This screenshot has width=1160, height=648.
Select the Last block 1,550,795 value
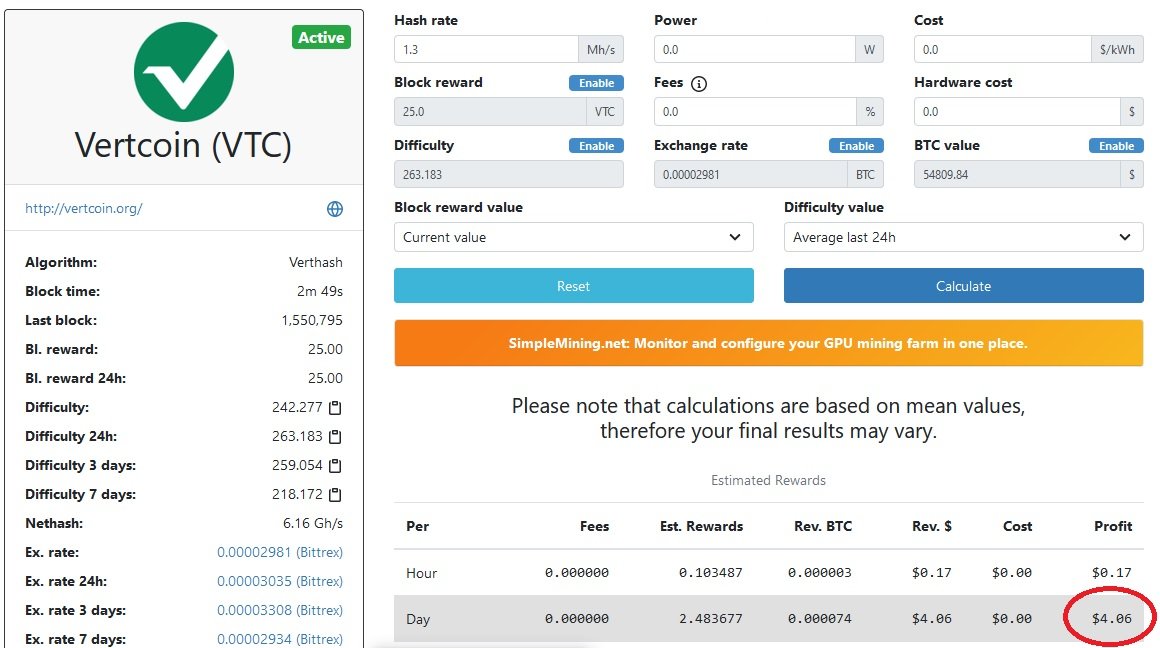(312, 320)
